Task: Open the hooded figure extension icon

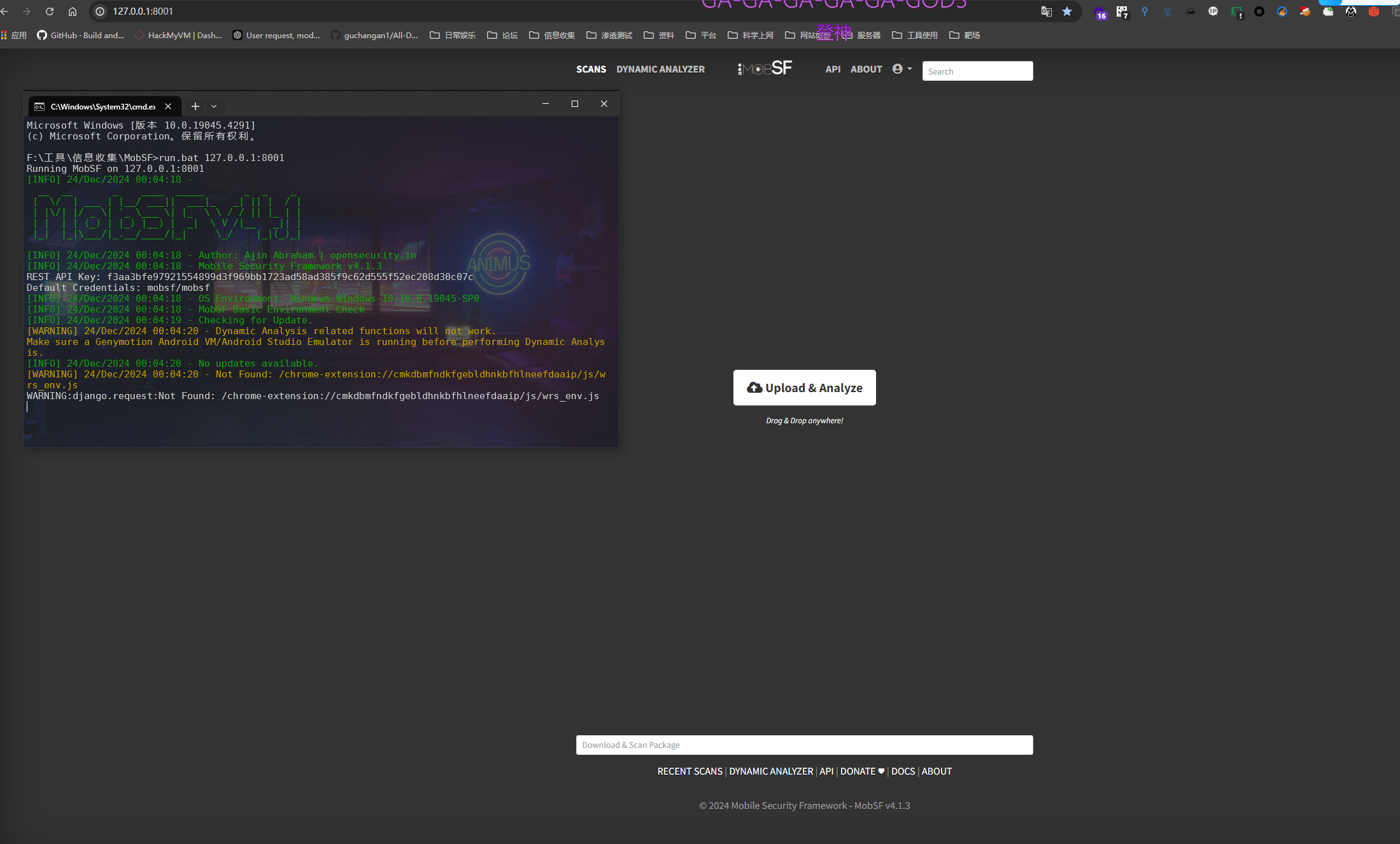Action: pyautogui.click(x=1351, y=11)
